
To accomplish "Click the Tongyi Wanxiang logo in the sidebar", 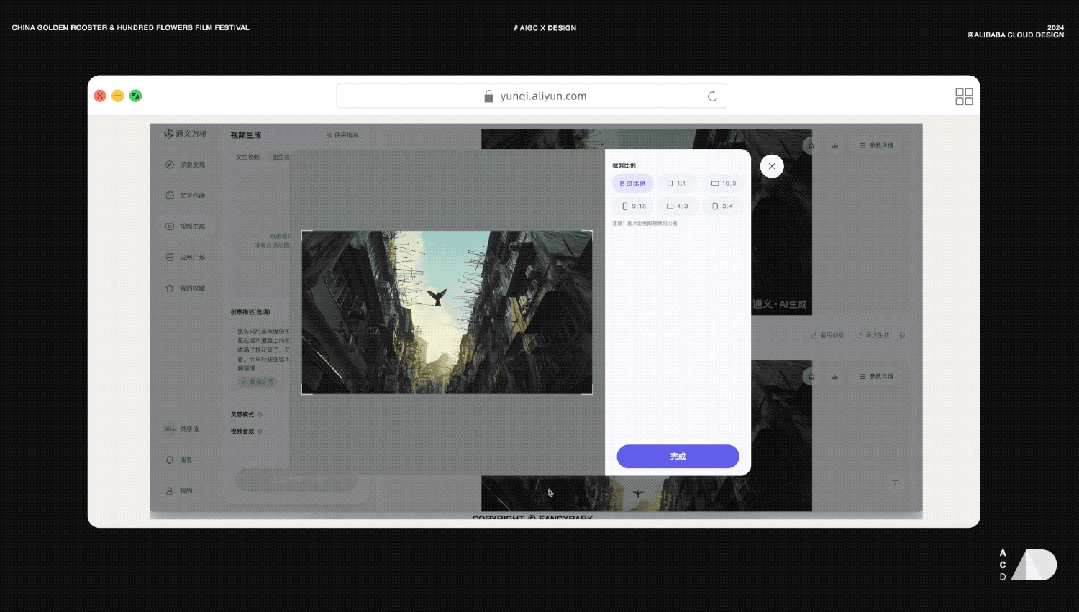I will (x=185, y=134).
